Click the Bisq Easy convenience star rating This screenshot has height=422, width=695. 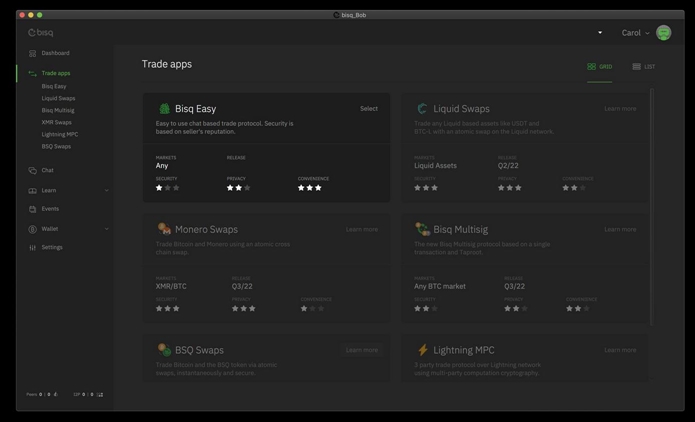pos(310,188)
